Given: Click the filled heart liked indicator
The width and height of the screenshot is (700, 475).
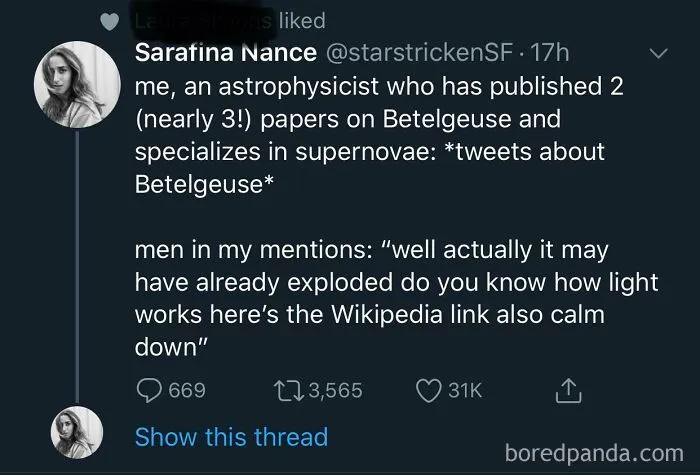Looking at the screenshot, I should click(x=110, y=21).
